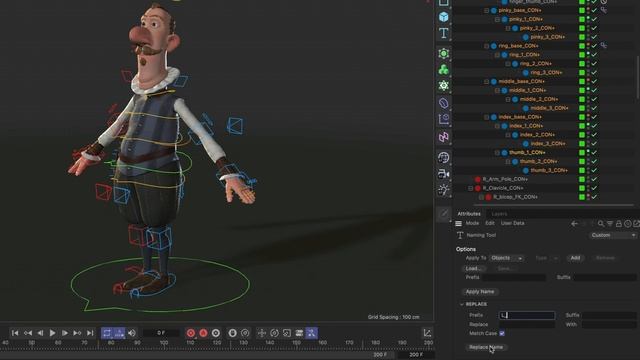Image resolution: width=640 pixels, height=360 pixels.
Task: Open the Custom preset dropdown
Action: [613, 236]
